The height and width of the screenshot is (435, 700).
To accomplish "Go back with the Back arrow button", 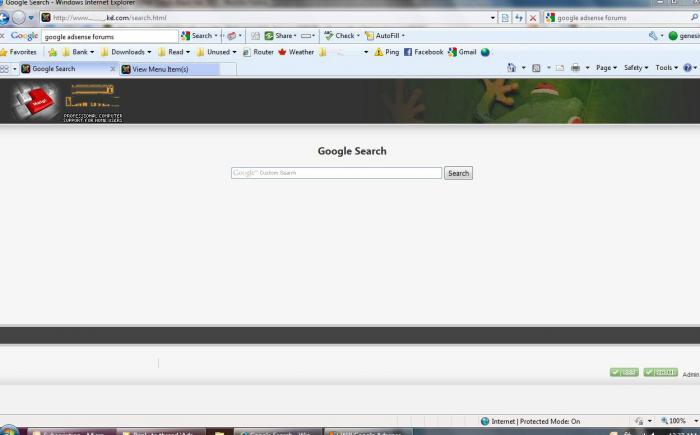I will [x=4, y=18].
